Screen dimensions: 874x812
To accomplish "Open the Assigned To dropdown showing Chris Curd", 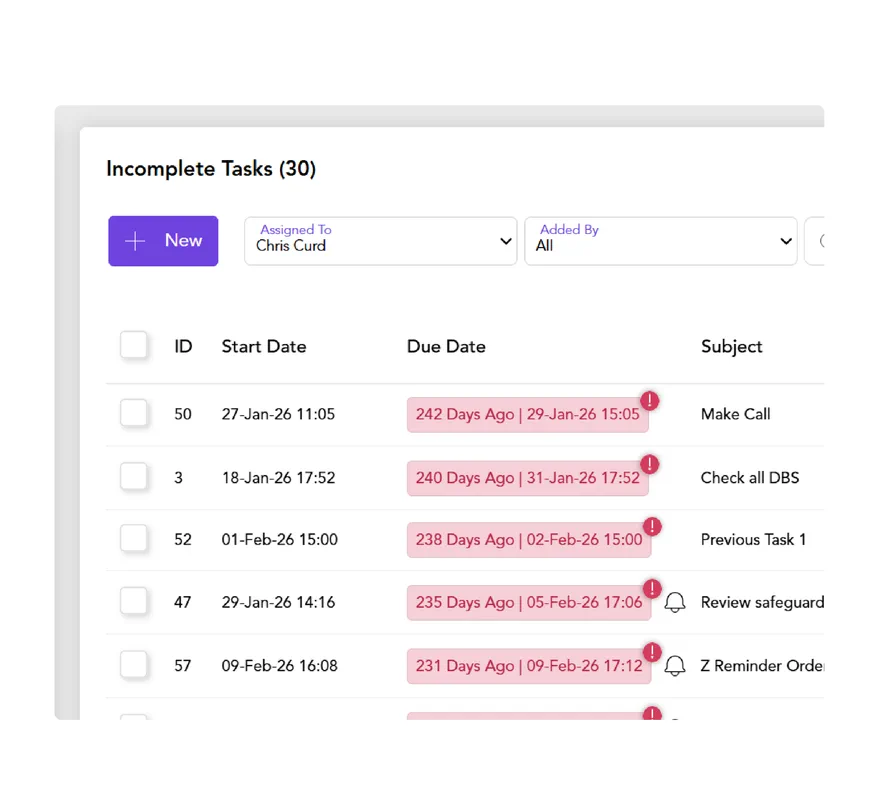I will pos(381,241).
